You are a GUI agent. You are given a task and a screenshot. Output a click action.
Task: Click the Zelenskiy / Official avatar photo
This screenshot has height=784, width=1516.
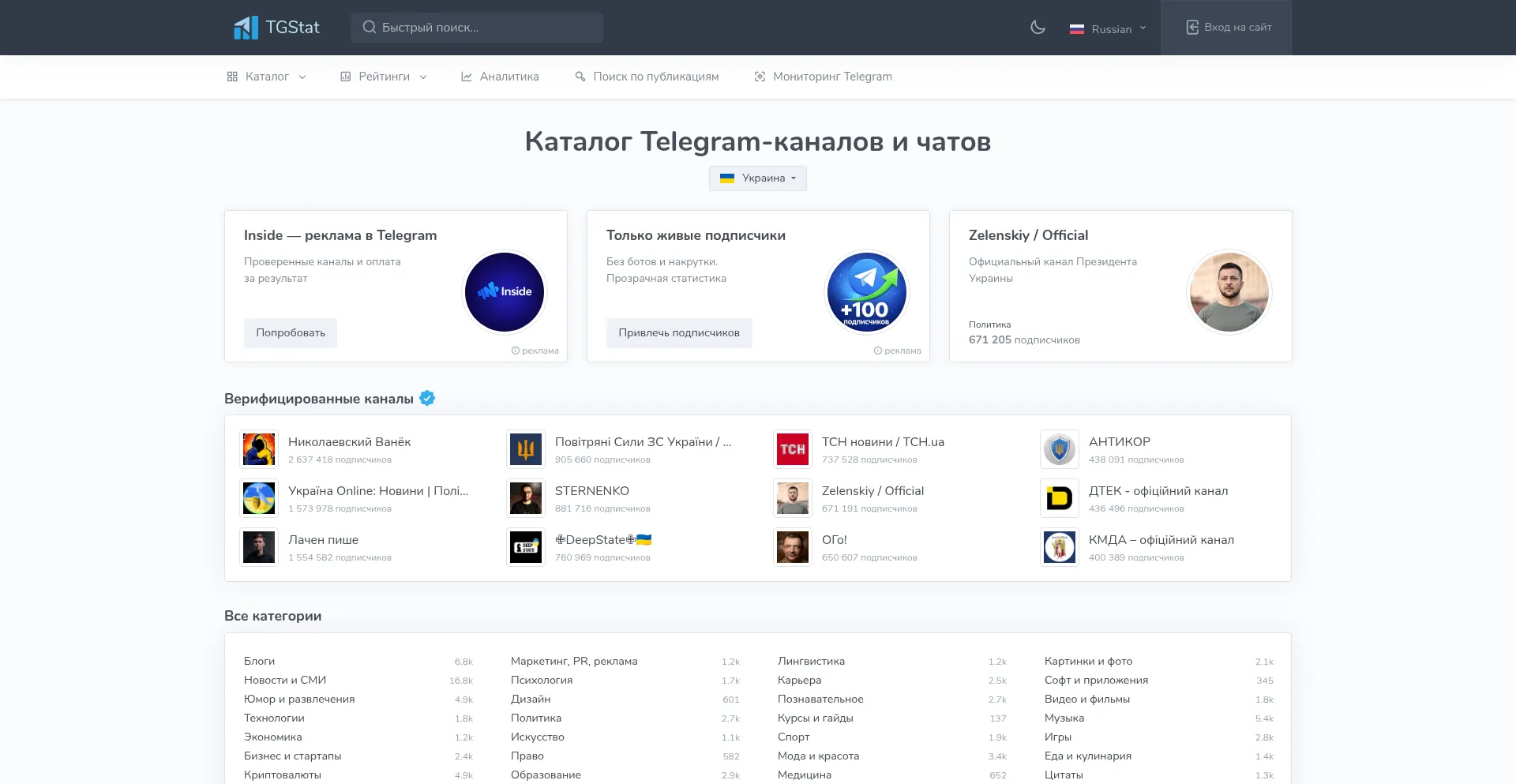1229,292
